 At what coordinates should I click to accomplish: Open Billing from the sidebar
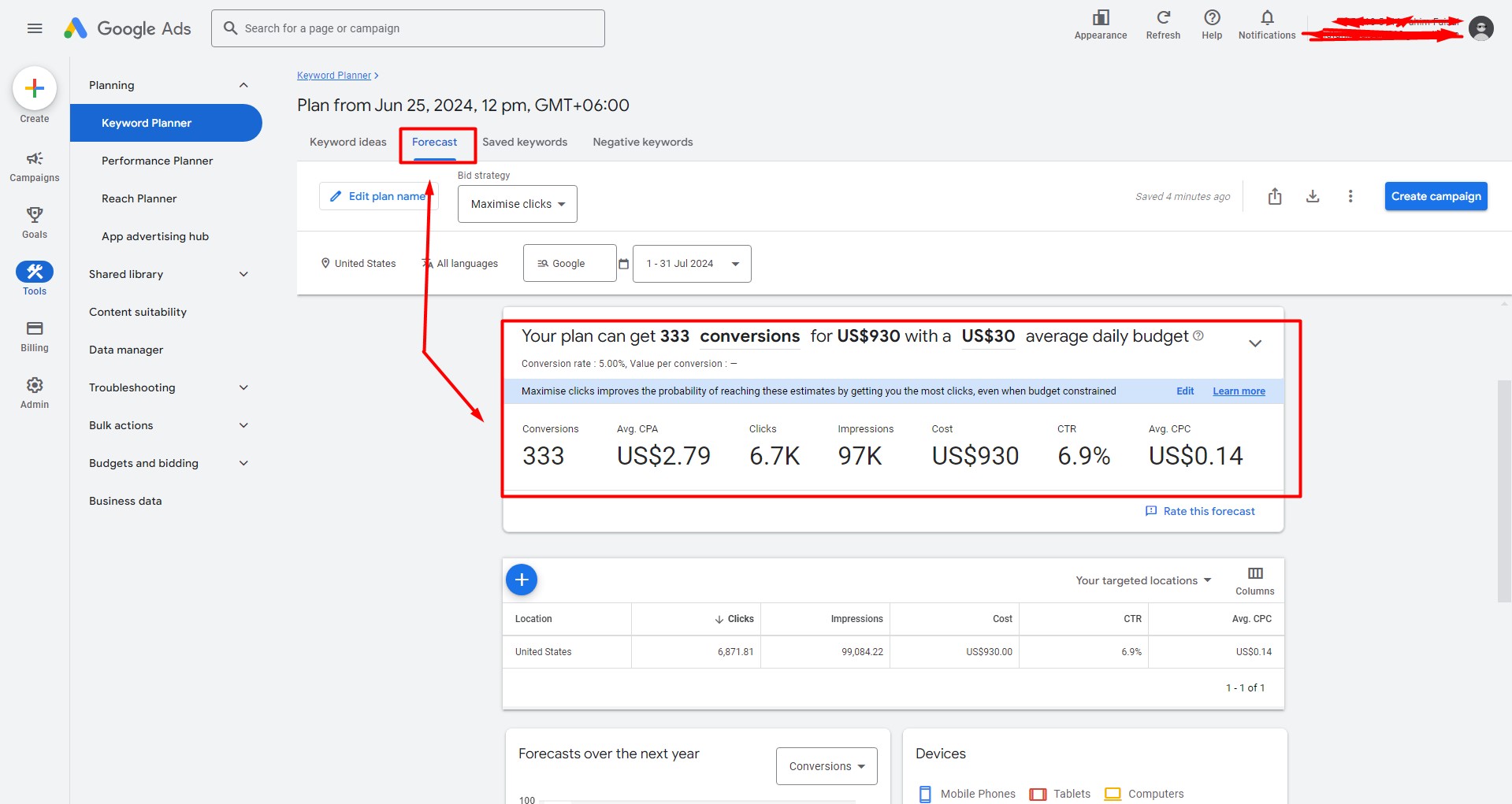35,336
